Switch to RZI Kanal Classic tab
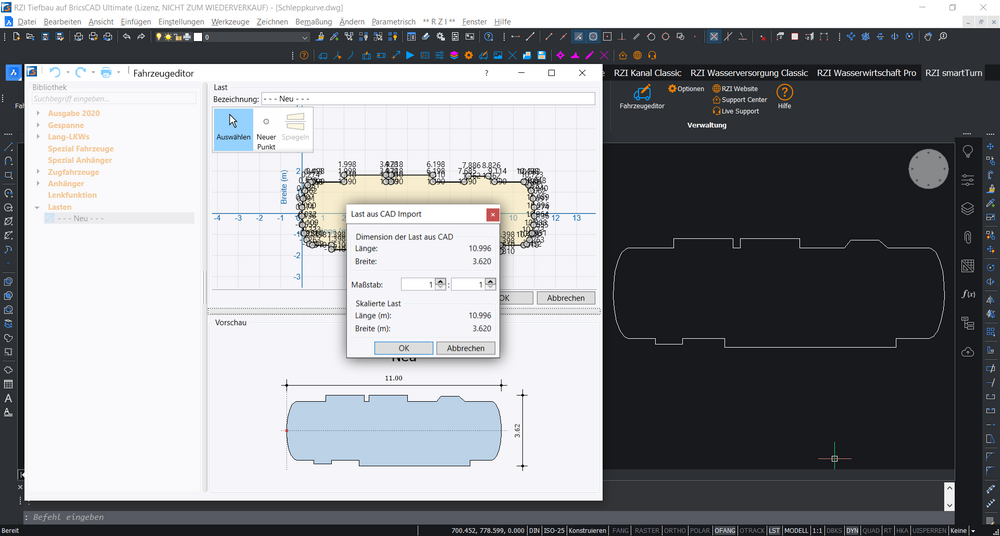 (x=647, y=73)
